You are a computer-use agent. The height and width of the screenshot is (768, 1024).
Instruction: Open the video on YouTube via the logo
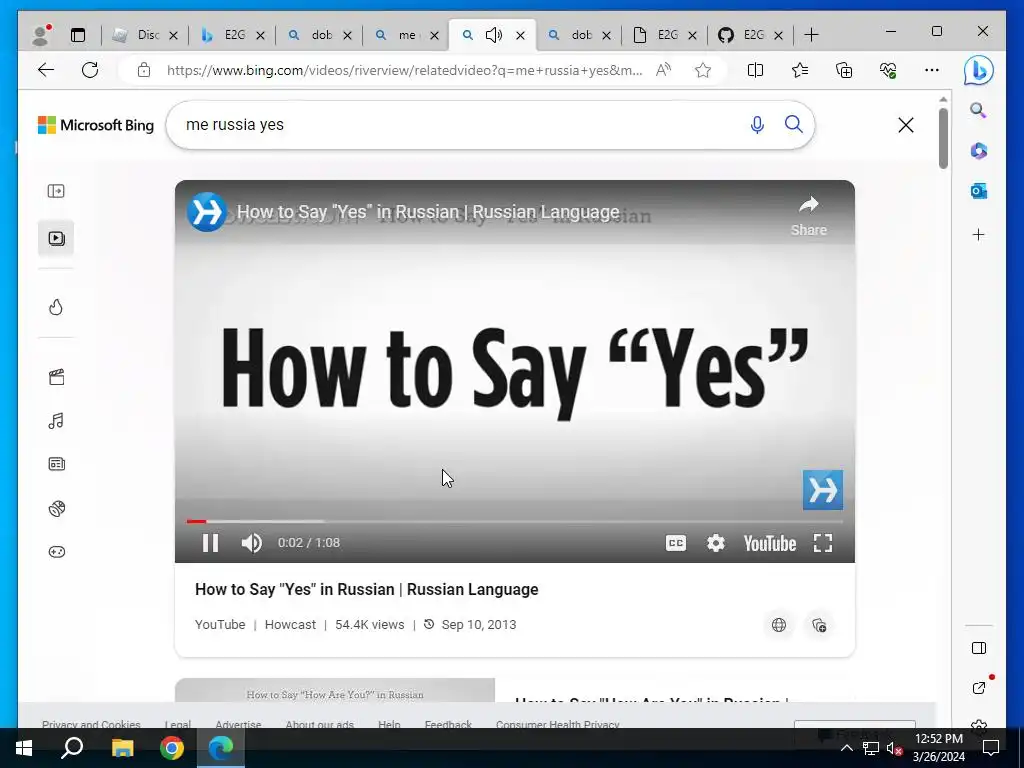click(769, 543)
